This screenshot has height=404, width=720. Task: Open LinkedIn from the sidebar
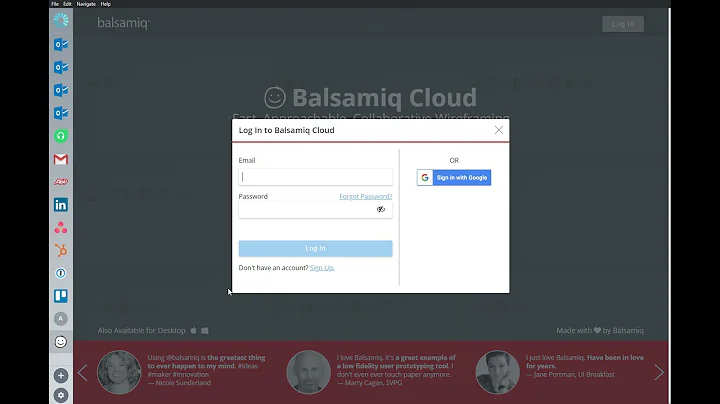tap(61, 205)
